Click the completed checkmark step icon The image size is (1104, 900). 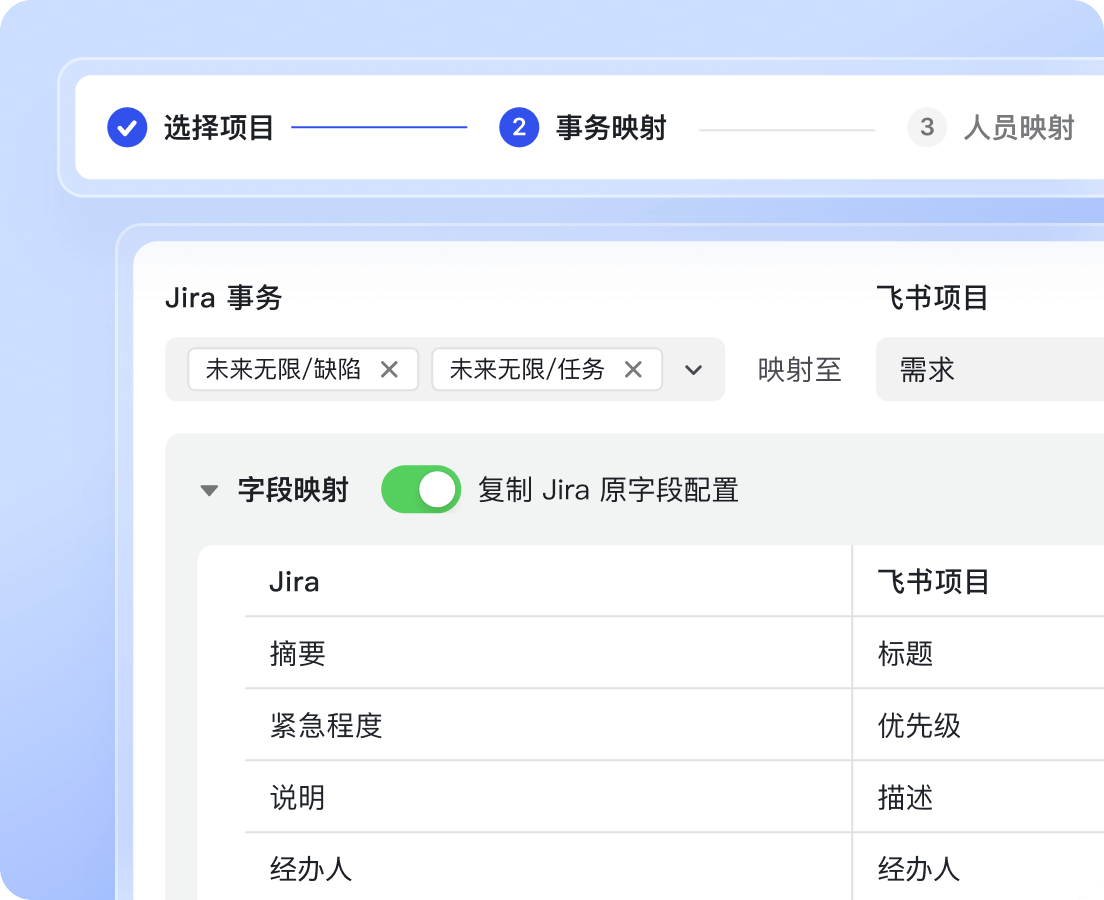pos(127,127)
